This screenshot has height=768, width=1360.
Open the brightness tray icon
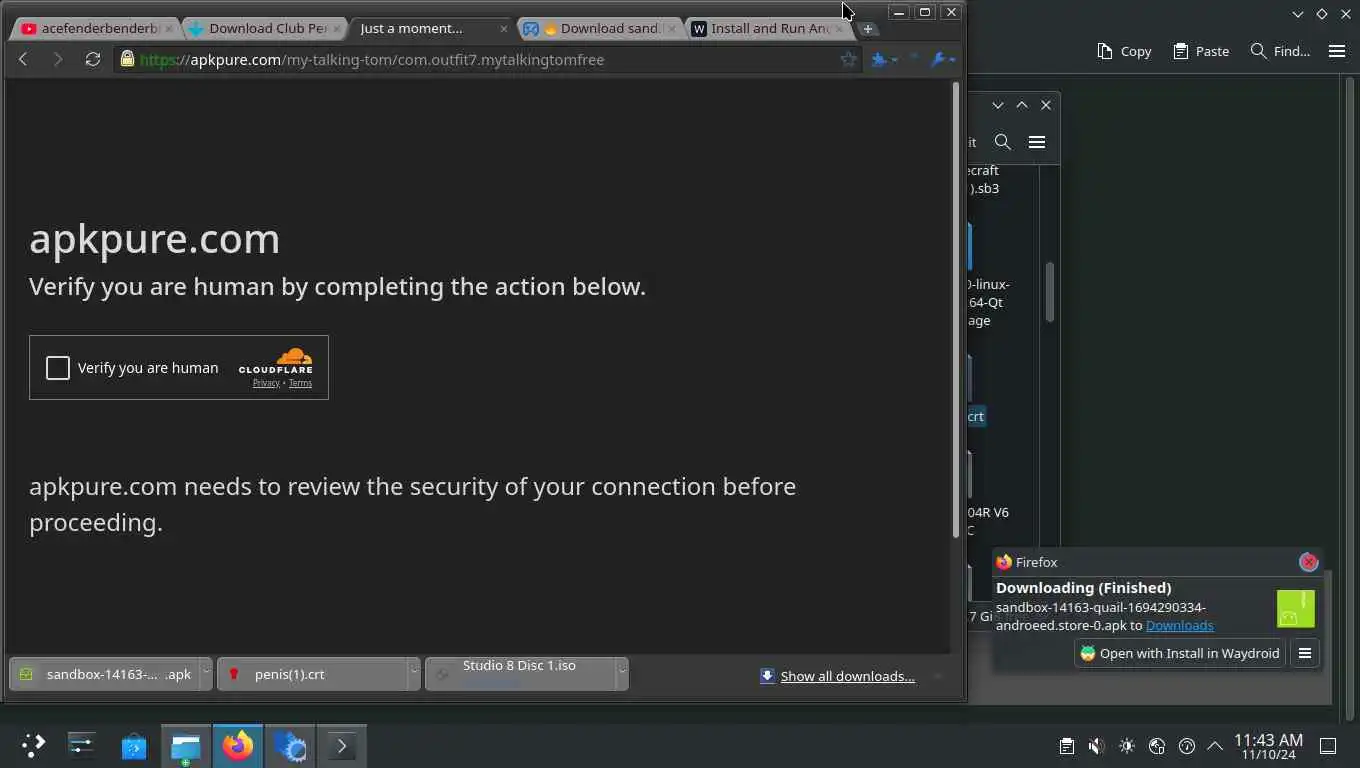tap(1127, 746)
